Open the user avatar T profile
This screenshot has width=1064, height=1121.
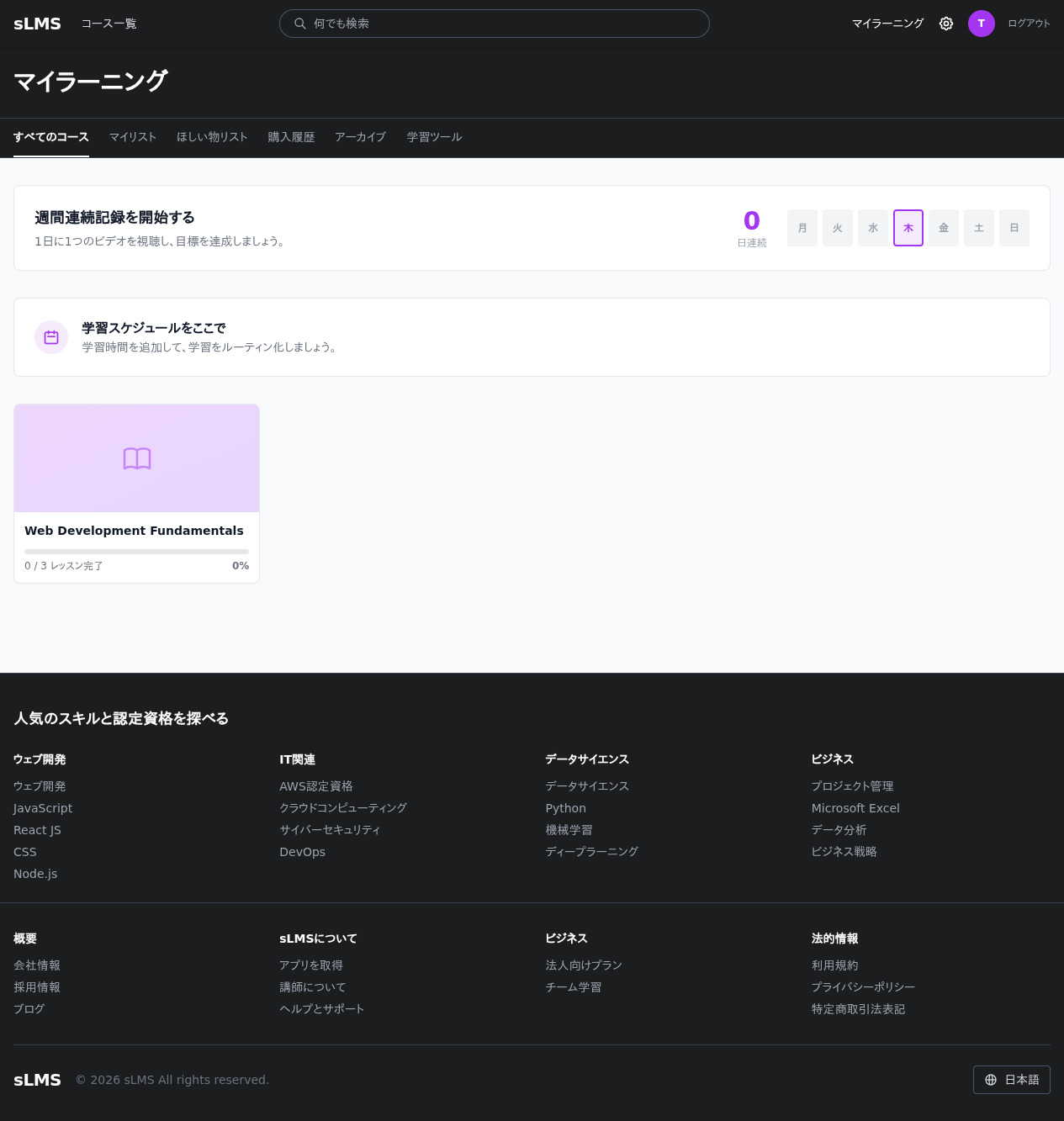pyautogui.click(x=981, y=24)
